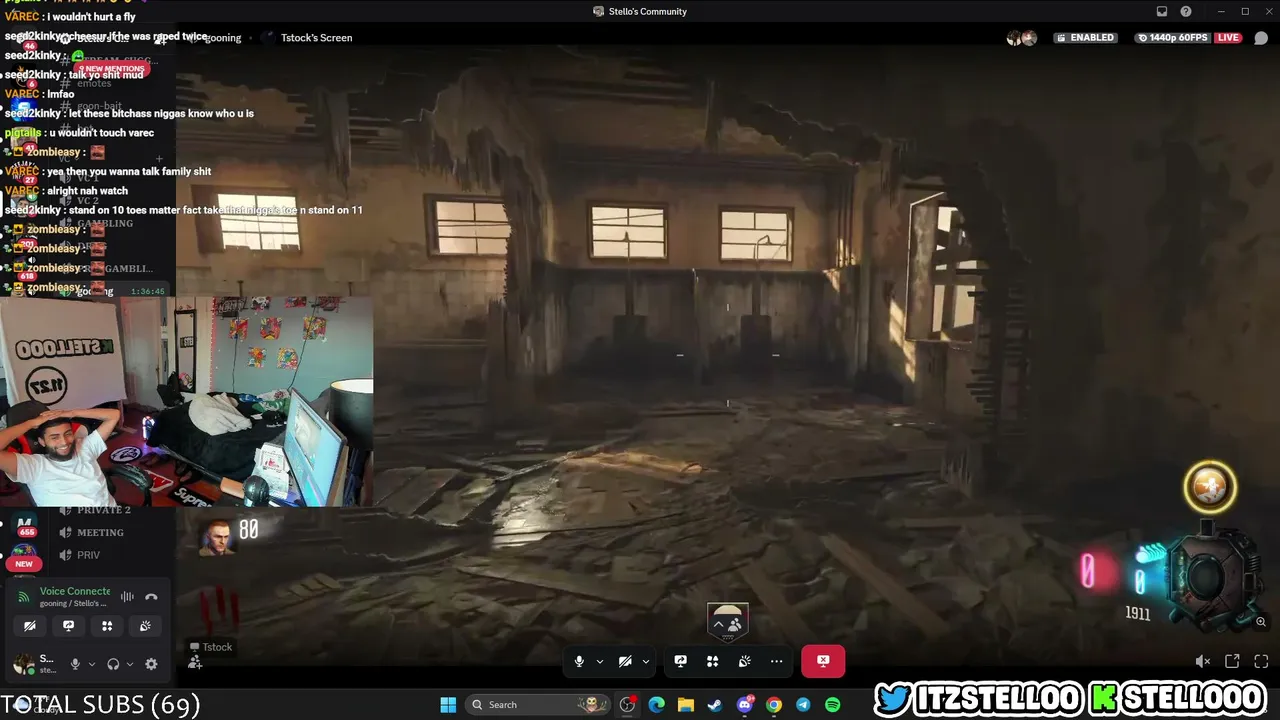Mute the stream volume speaker icon

click(1203, 661)
